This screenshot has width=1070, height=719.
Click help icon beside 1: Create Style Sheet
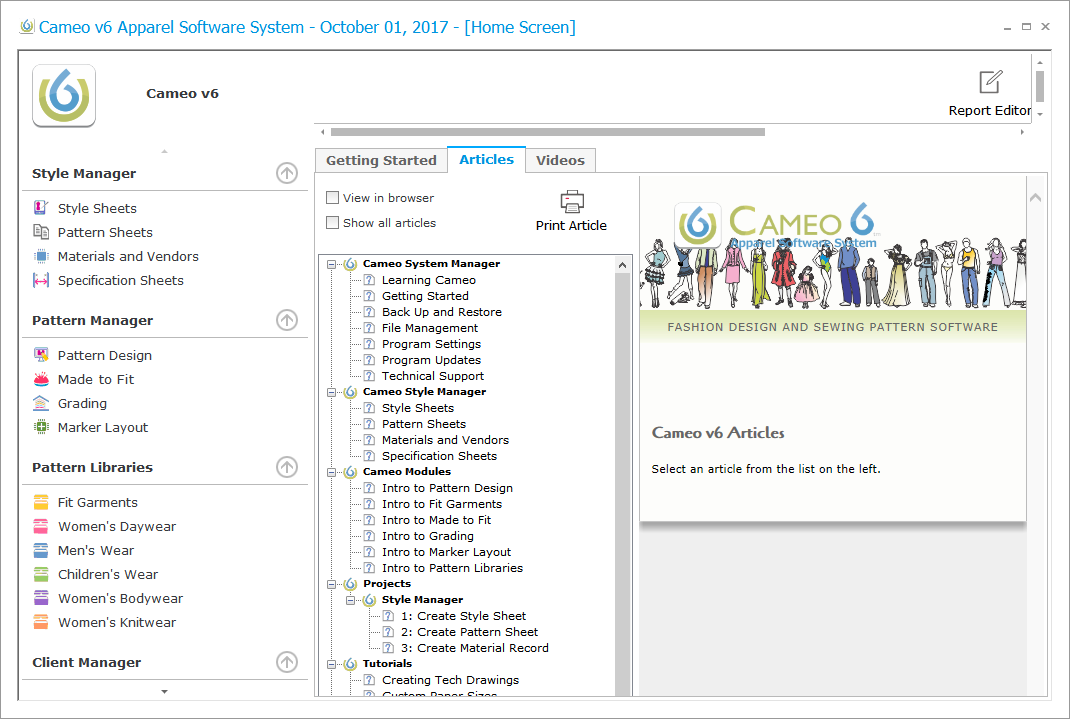point(388,616)
